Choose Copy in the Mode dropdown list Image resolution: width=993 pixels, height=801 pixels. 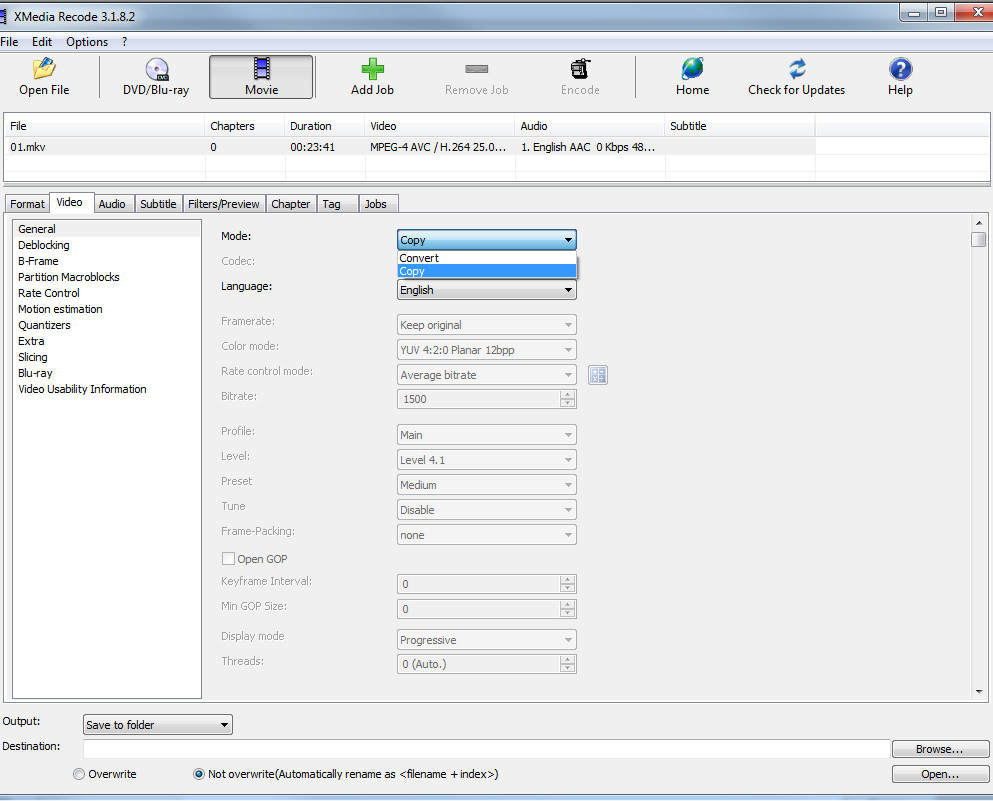486,271
